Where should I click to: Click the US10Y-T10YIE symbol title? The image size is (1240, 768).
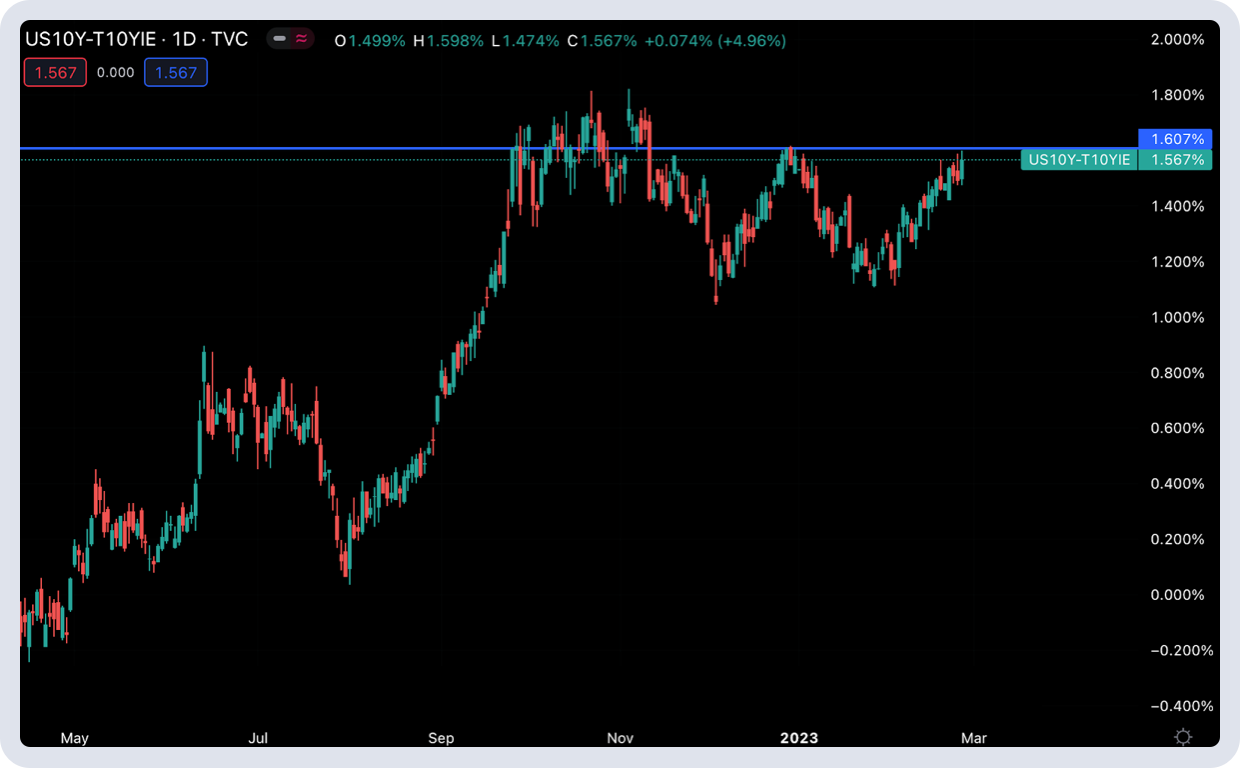coord(90,40)
